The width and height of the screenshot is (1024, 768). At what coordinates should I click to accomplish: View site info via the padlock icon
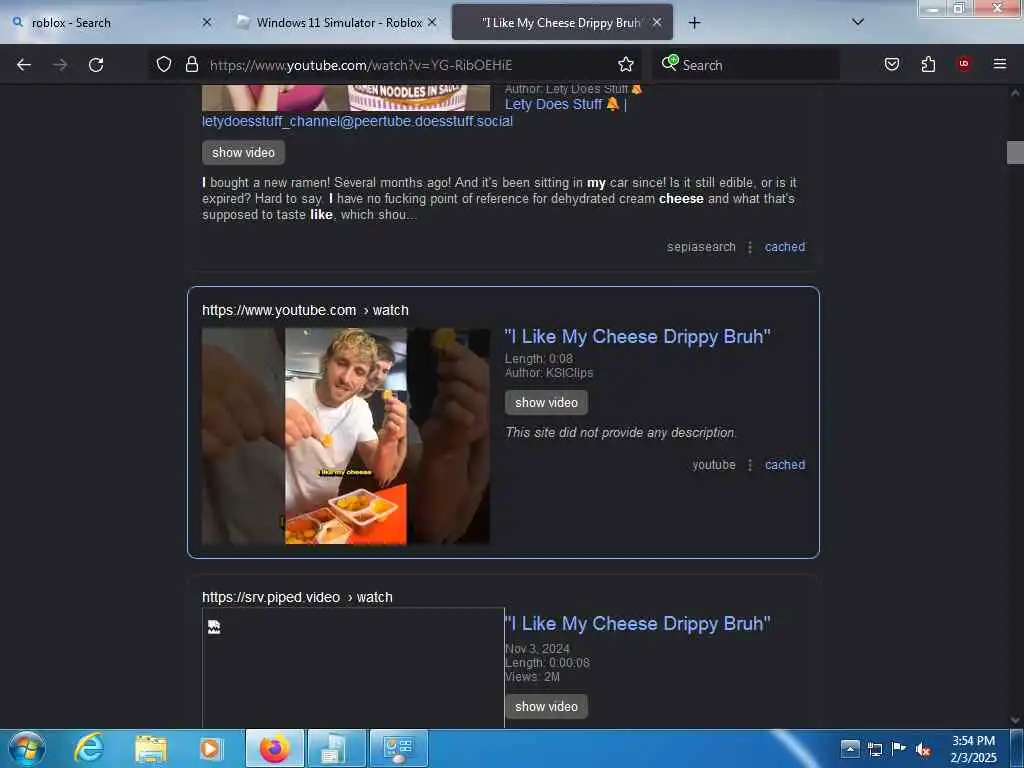(x=191, y=64)
